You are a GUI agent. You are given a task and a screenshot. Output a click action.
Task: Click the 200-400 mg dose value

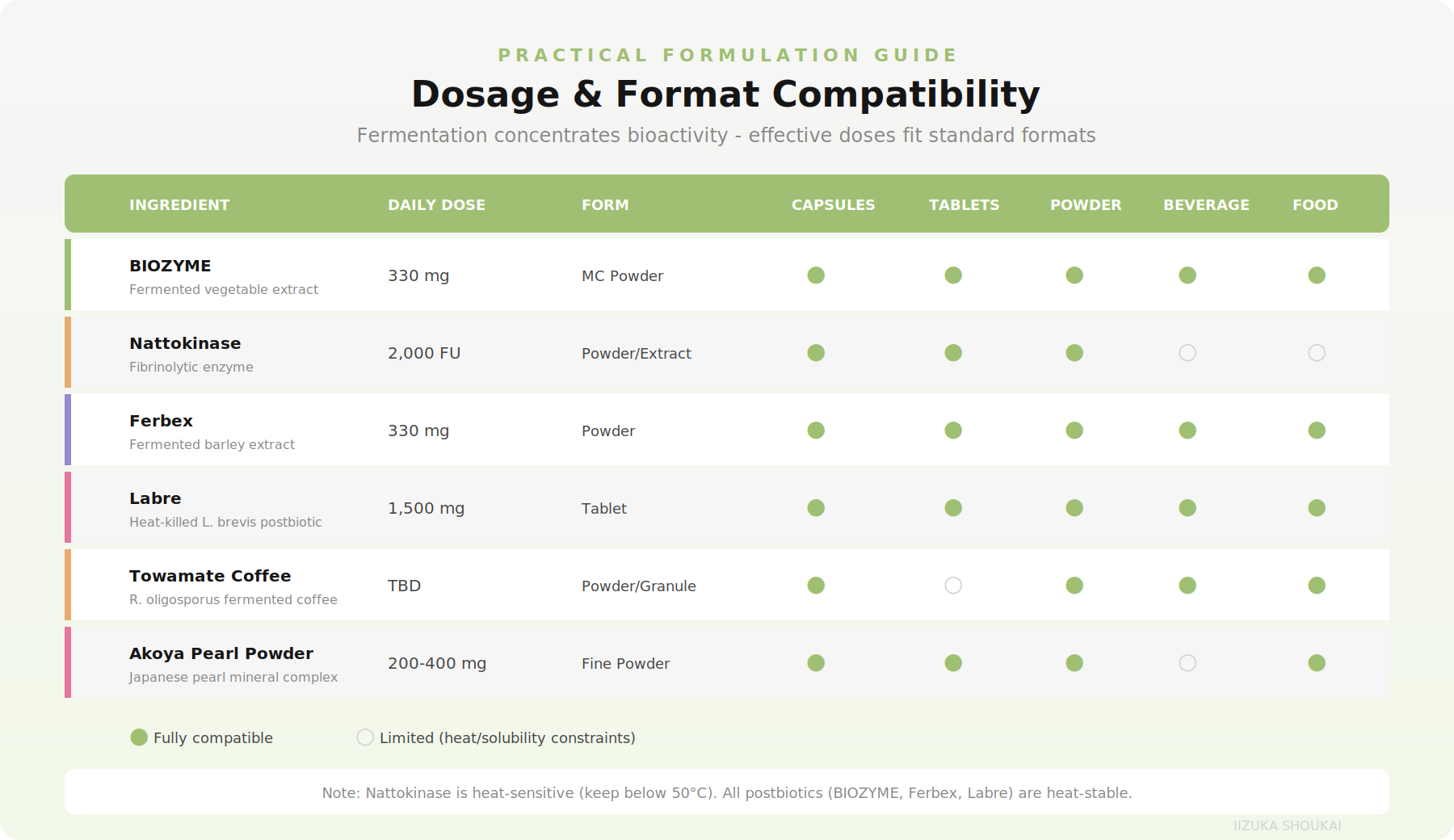437,663
